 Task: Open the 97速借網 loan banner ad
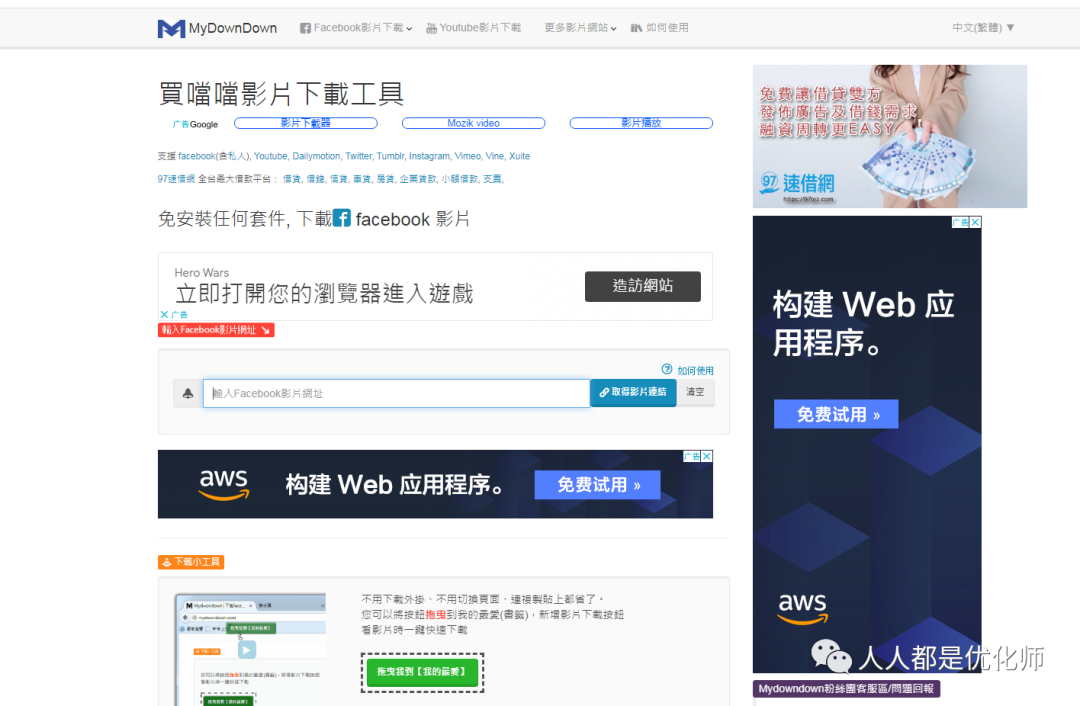pos(889,136)
